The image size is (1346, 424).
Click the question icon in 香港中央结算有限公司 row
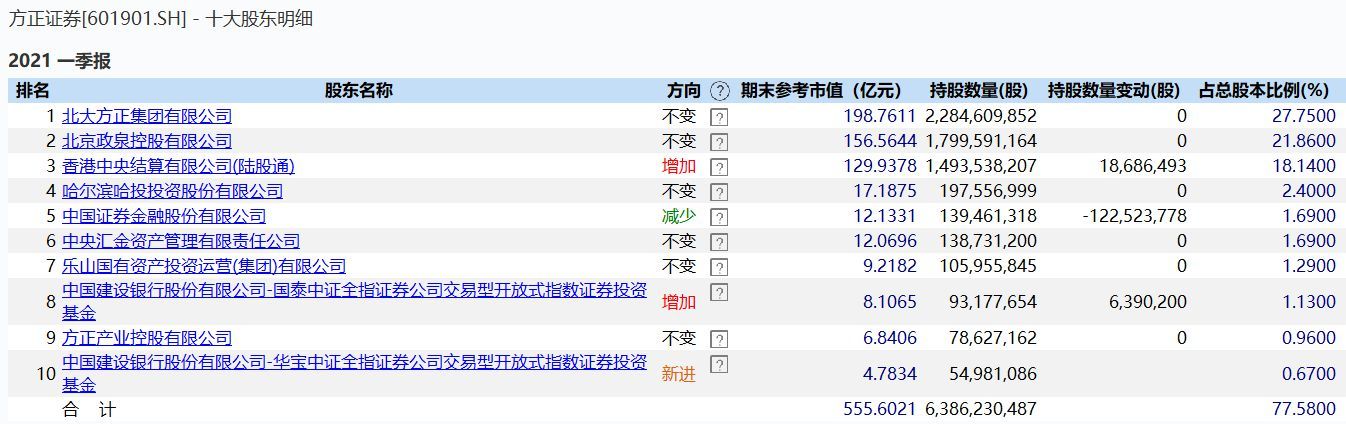coord(718,167)
